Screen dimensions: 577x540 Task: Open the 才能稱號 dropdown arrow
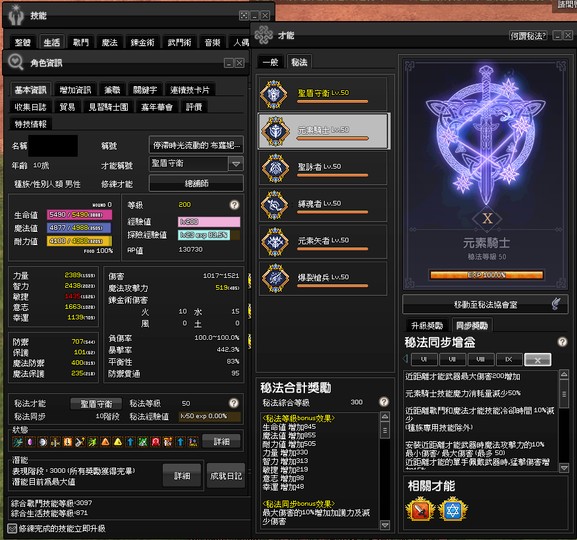click(236, 164)
